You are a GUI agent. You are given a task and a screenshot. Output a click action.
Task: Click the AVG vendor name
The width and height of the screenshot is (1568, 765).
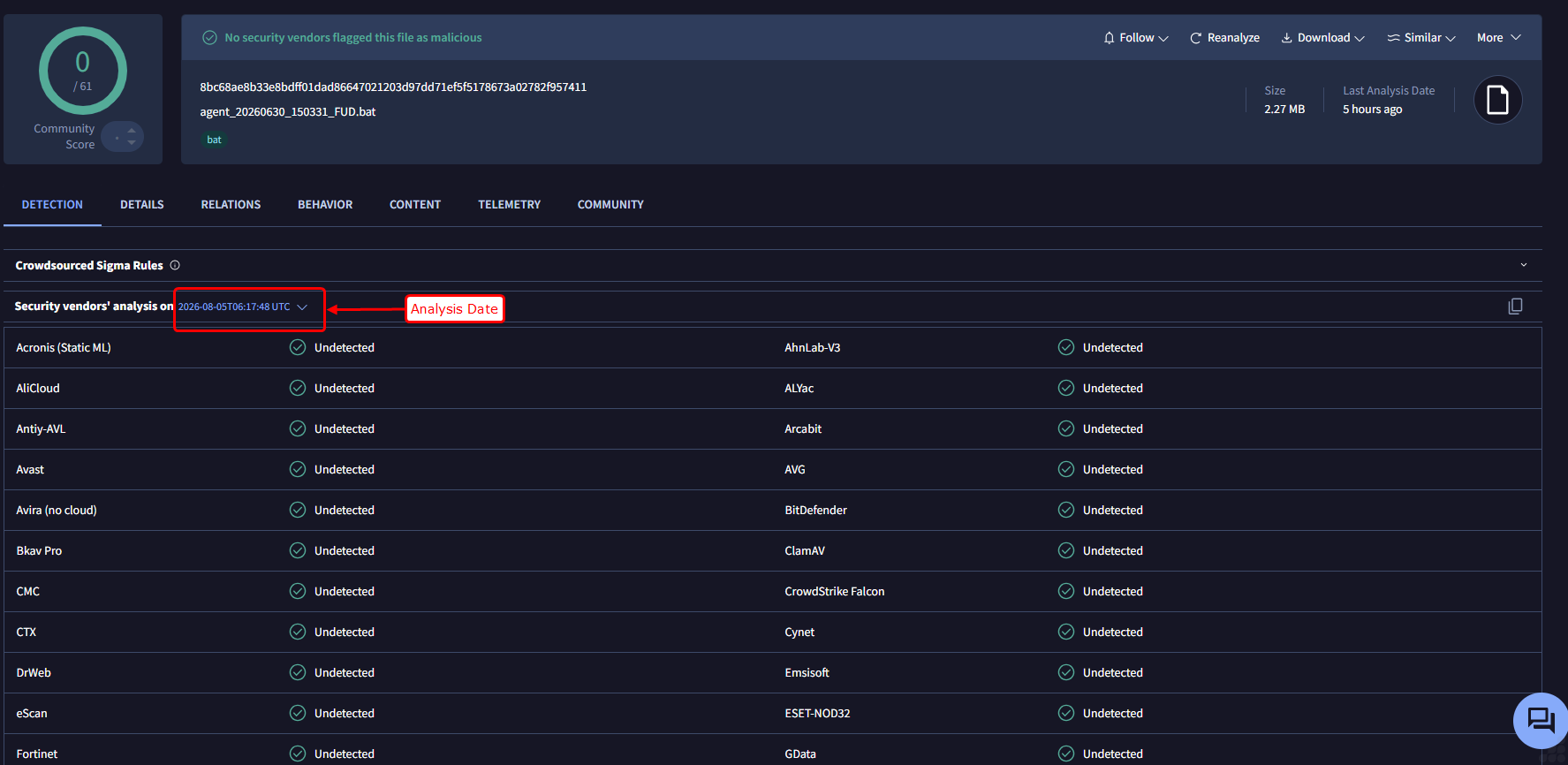795,469
